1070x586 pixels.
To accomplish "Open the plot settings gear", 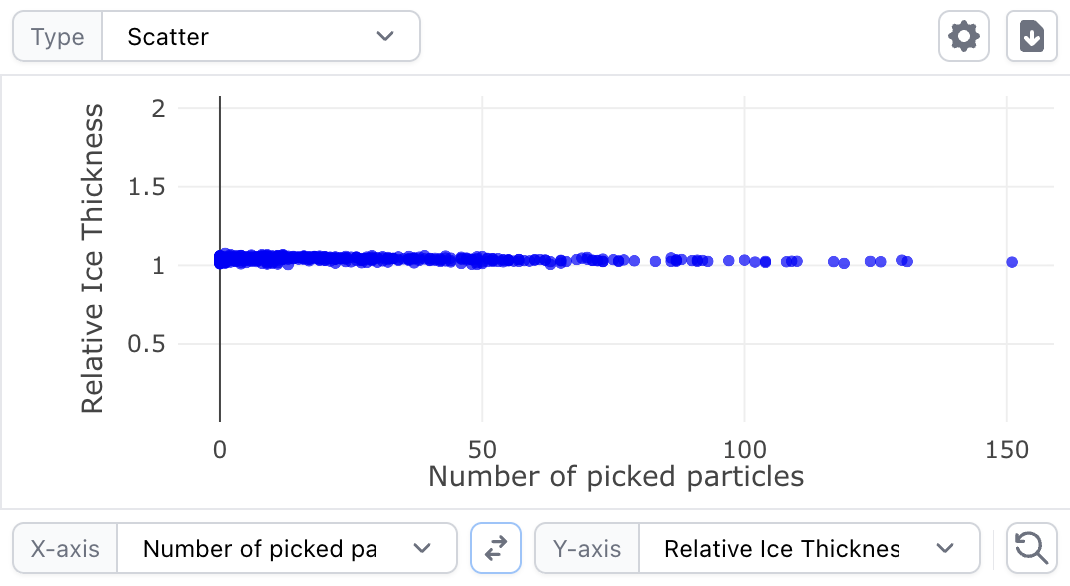I will click(x=963, y=38).
